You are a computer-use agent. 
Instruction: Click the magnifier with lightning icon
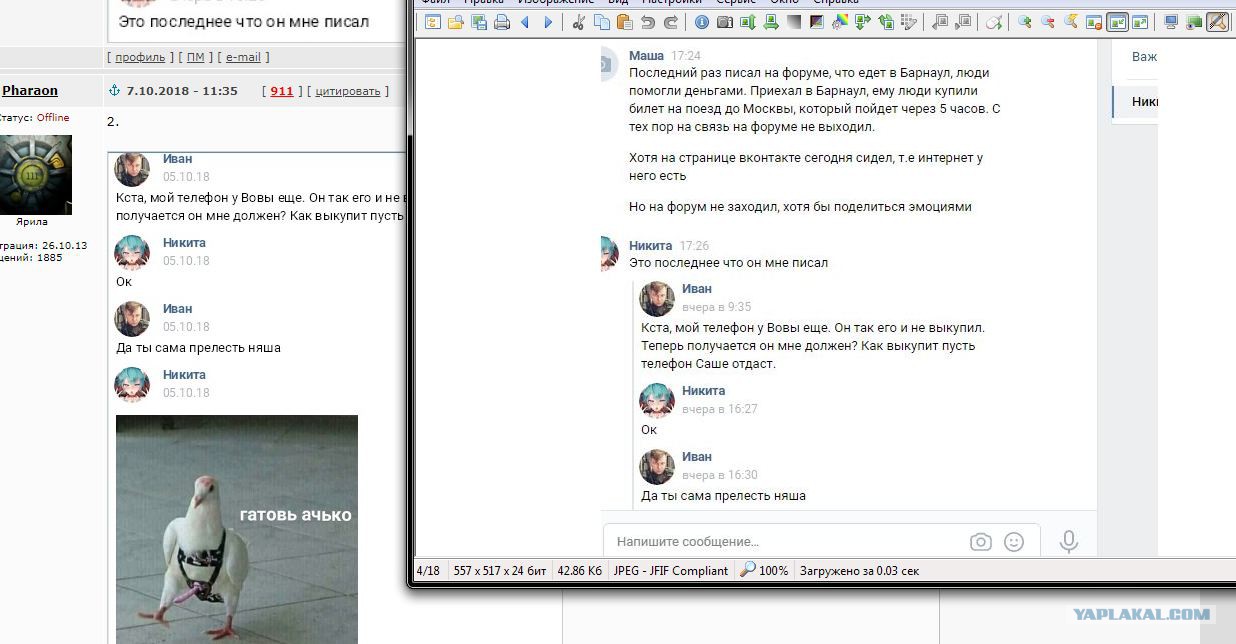click(x=1070, y=21)
